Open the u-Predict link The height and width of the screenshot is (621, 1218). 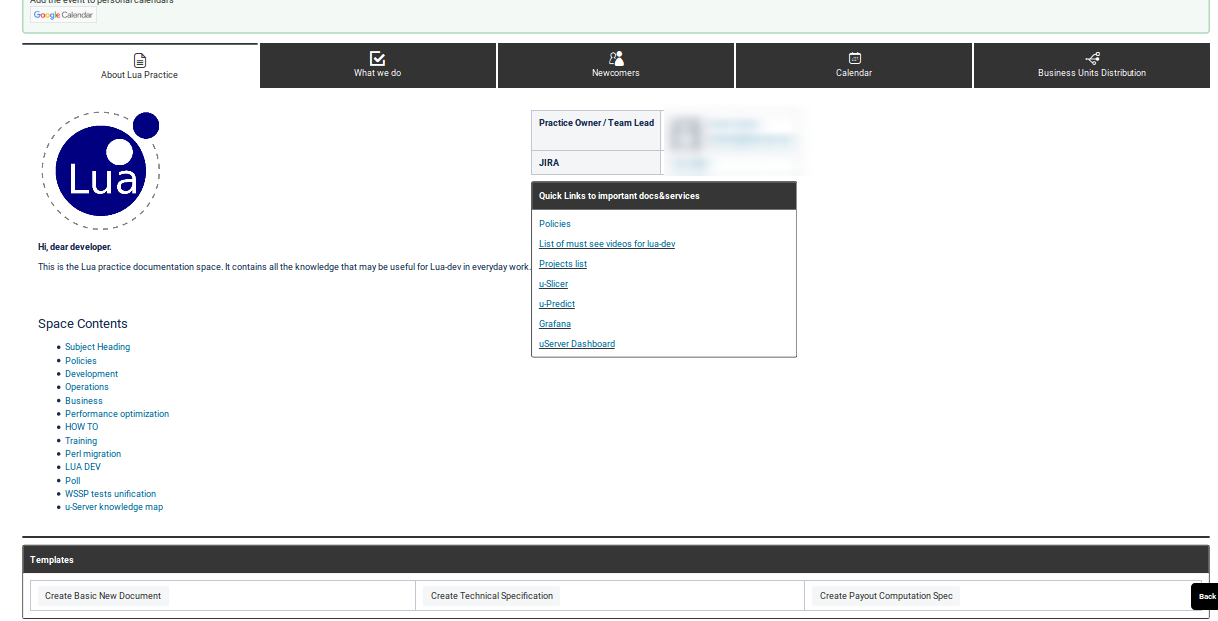(x=557, y=304)
